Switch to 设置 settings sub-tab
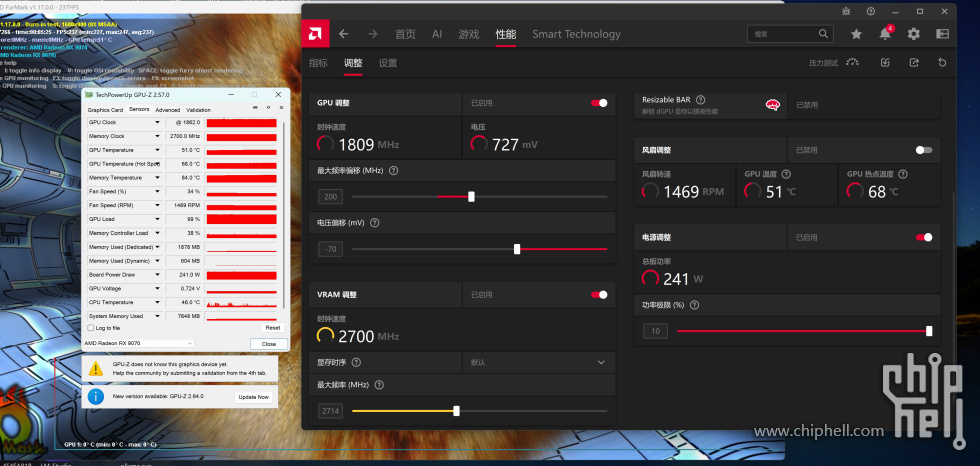This screenshot has width=980, height=466. coord(388,63)
